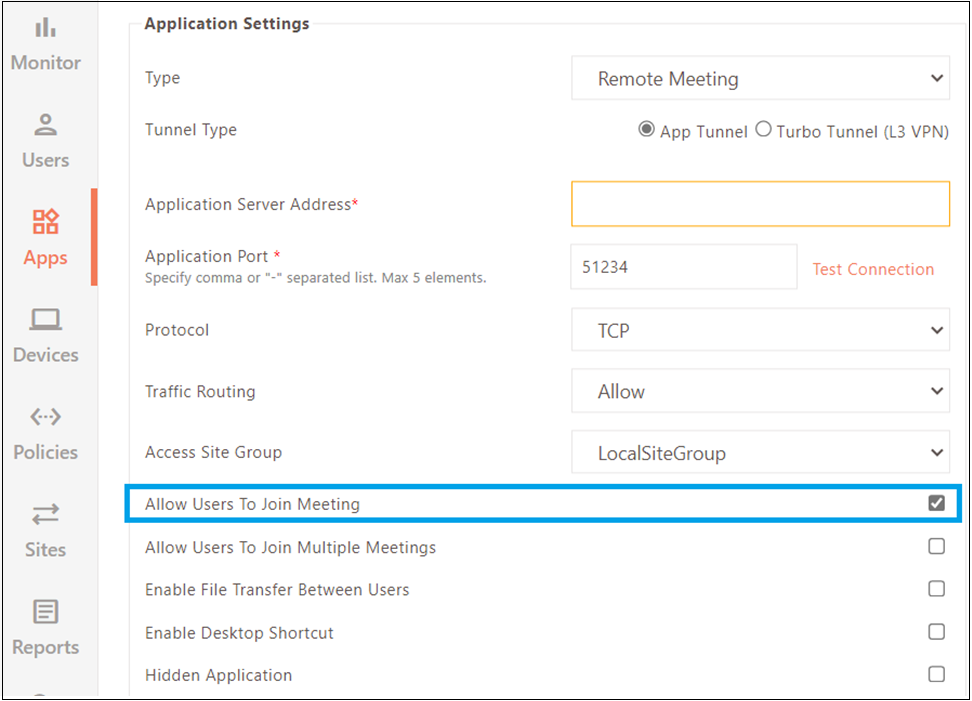Expand the Access Site Group LocalSiteGroup dropdown
The image size is (972, 701).
760,452
